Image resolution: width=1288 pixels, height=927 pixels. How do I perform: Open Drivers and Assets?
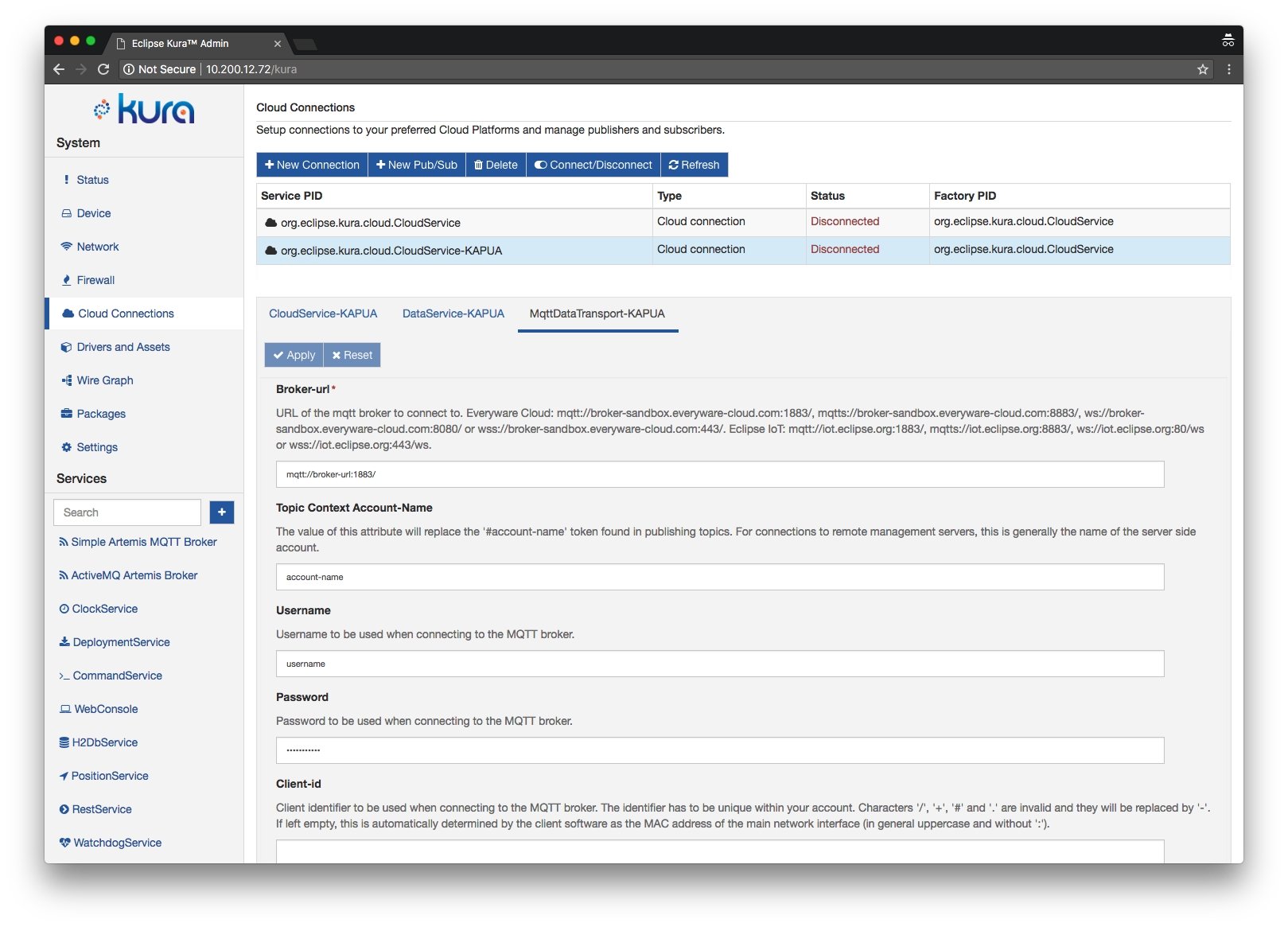coord(123,347)
